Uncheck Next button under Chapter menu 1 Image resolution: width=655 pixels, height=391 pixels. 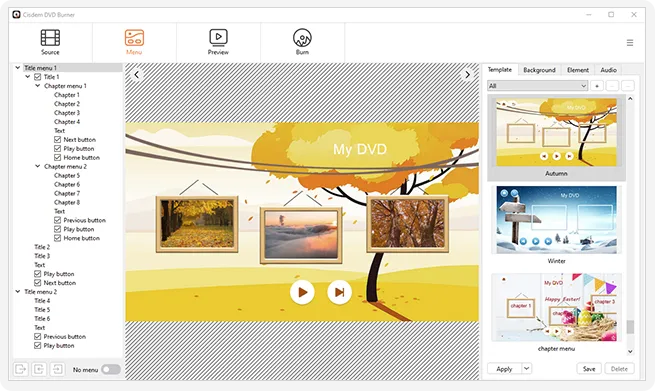[x=58, y=140]
